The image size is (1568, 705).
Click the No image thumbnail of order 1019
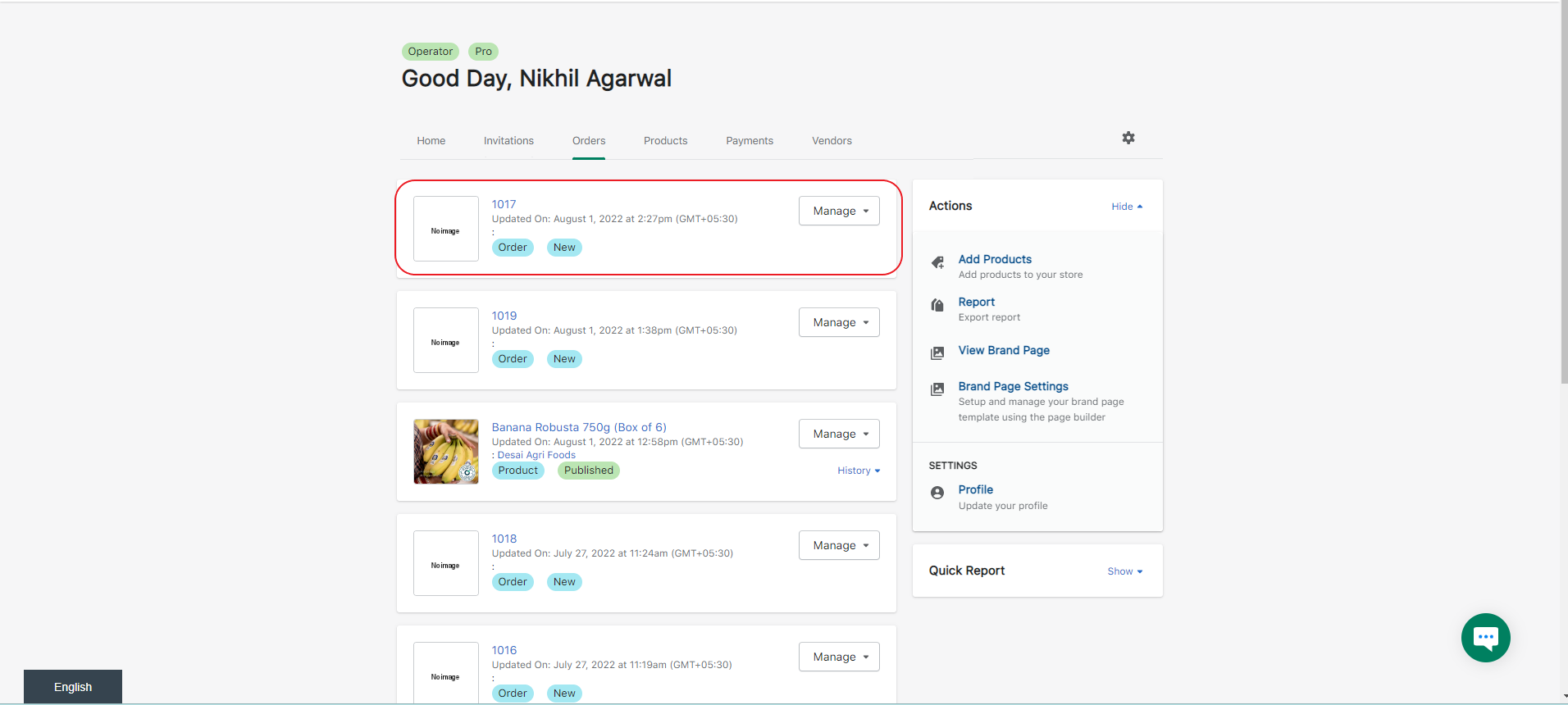446,340
